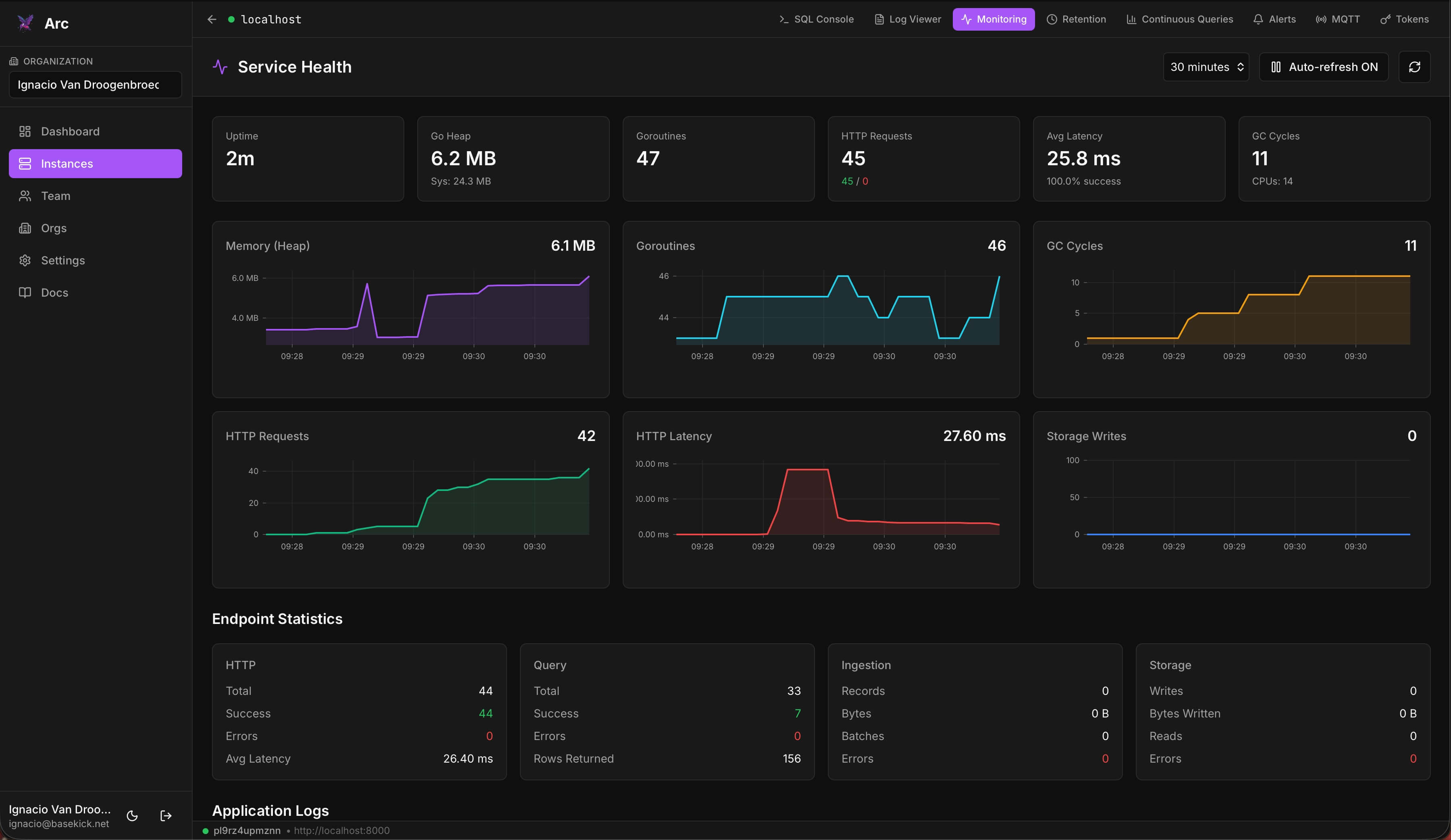
Task: Click the Tokens key icon
Action: [1385, 20]
